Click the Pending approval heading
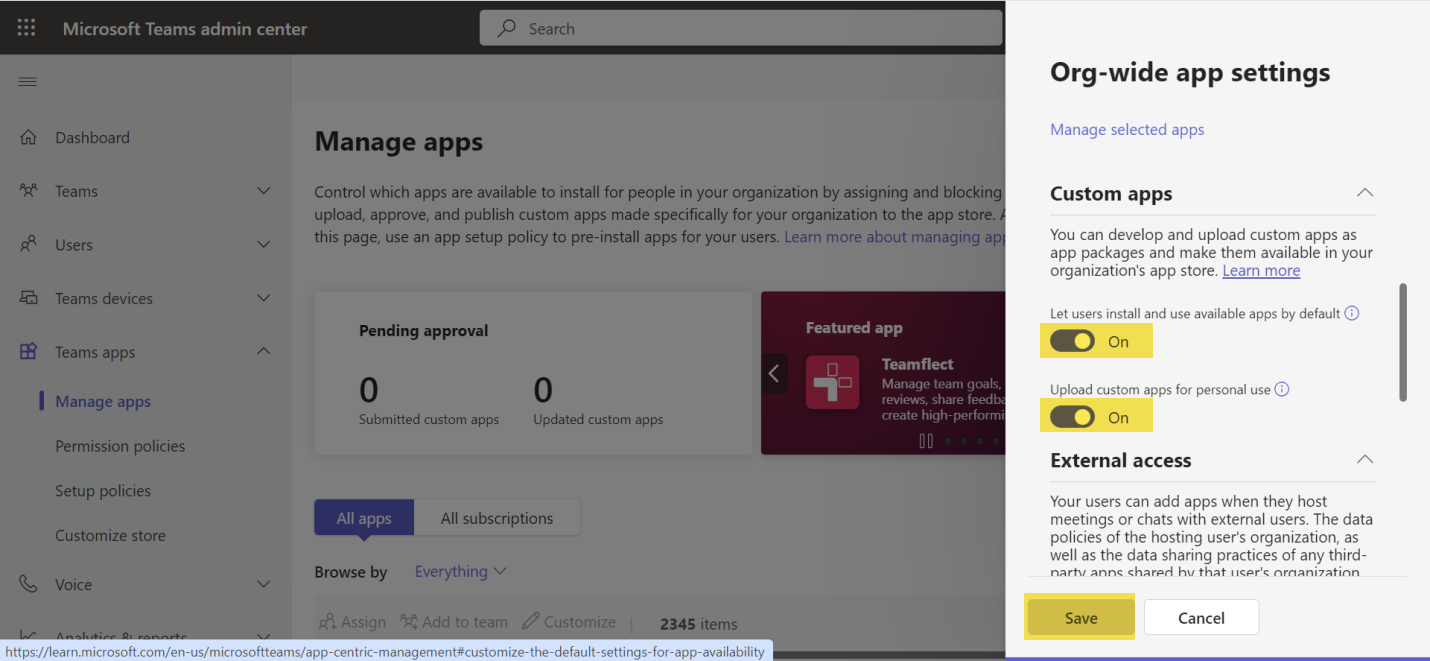 click(424, 330)
